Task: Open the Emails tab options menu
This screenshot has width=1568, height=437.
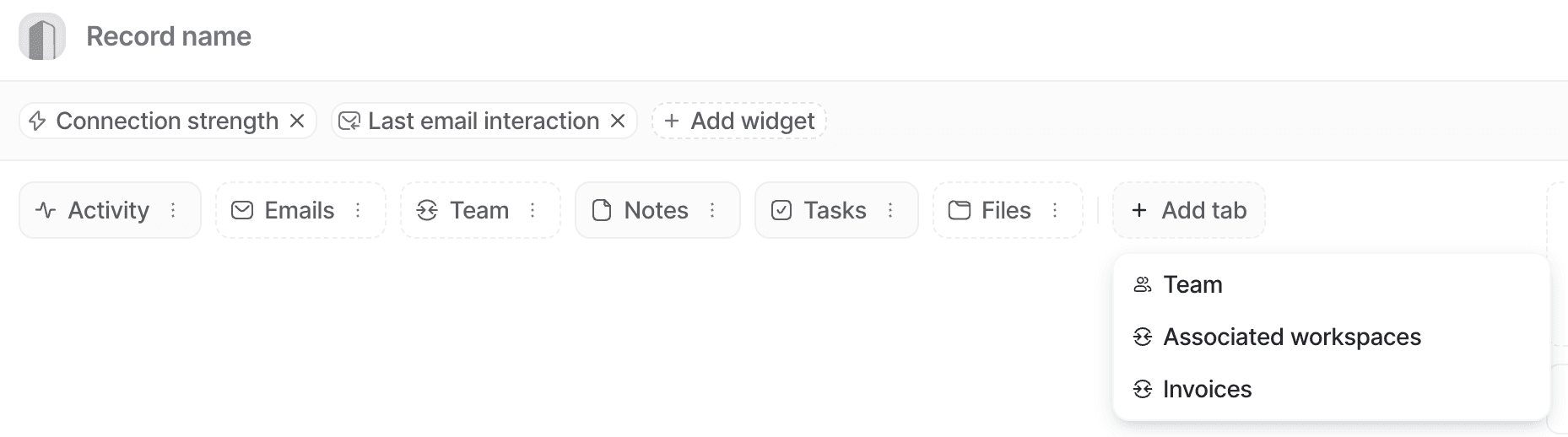Action: point(358,210)
